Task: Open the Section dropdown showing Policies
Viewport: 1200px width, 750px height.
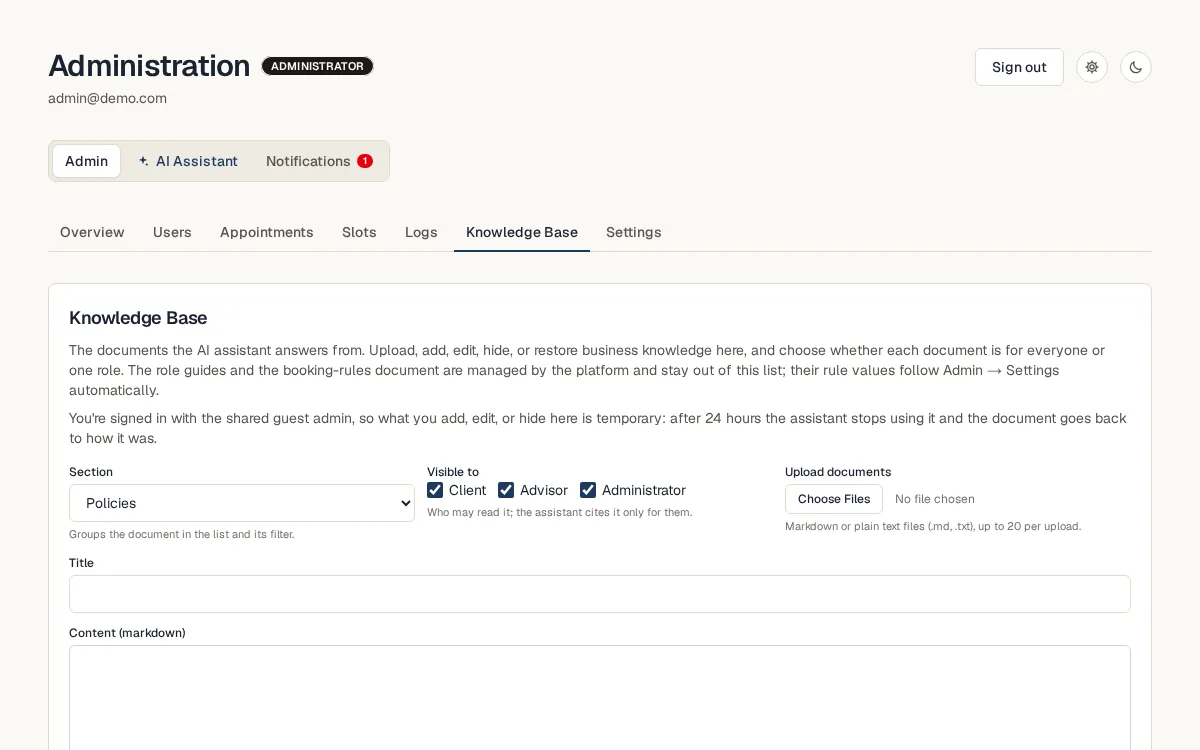Action: [x=242, y=503]
